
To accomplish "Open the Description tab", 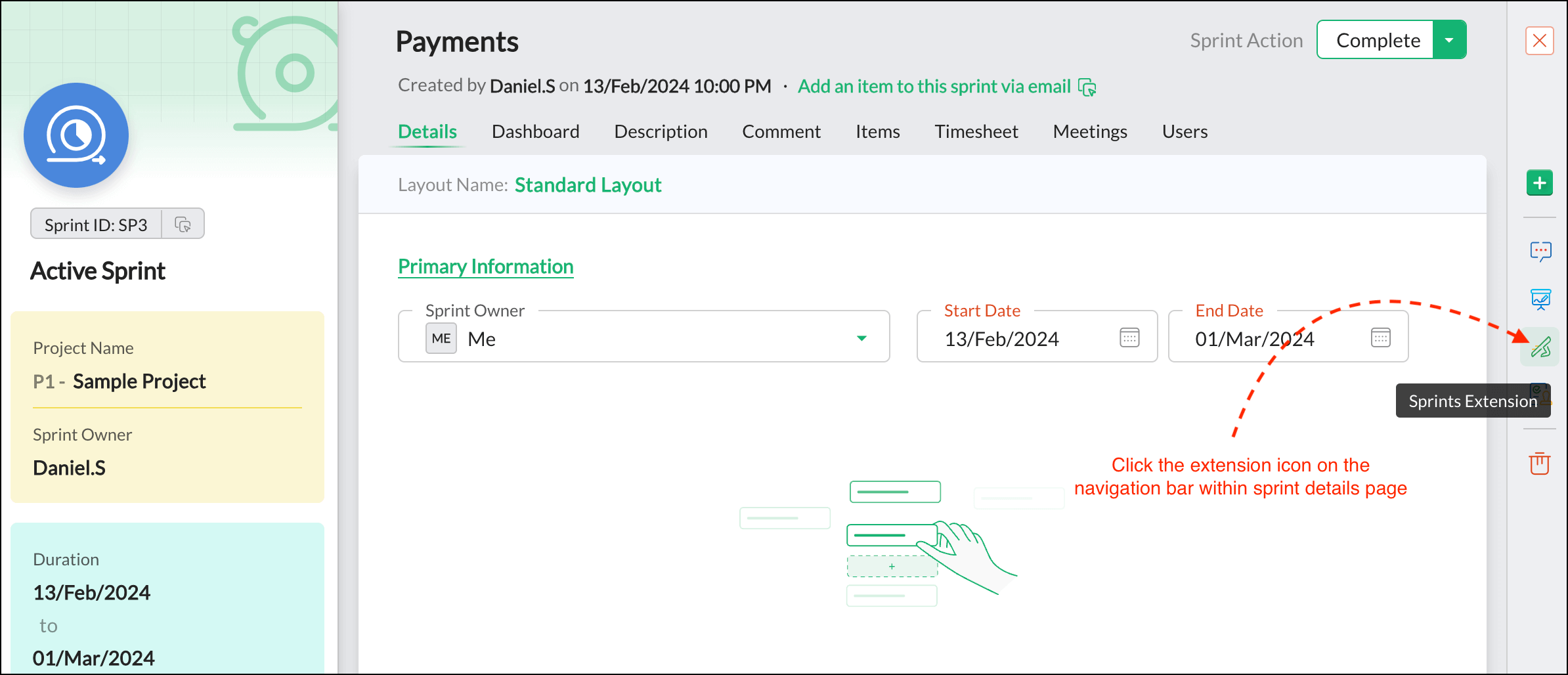I will (661, 131).
